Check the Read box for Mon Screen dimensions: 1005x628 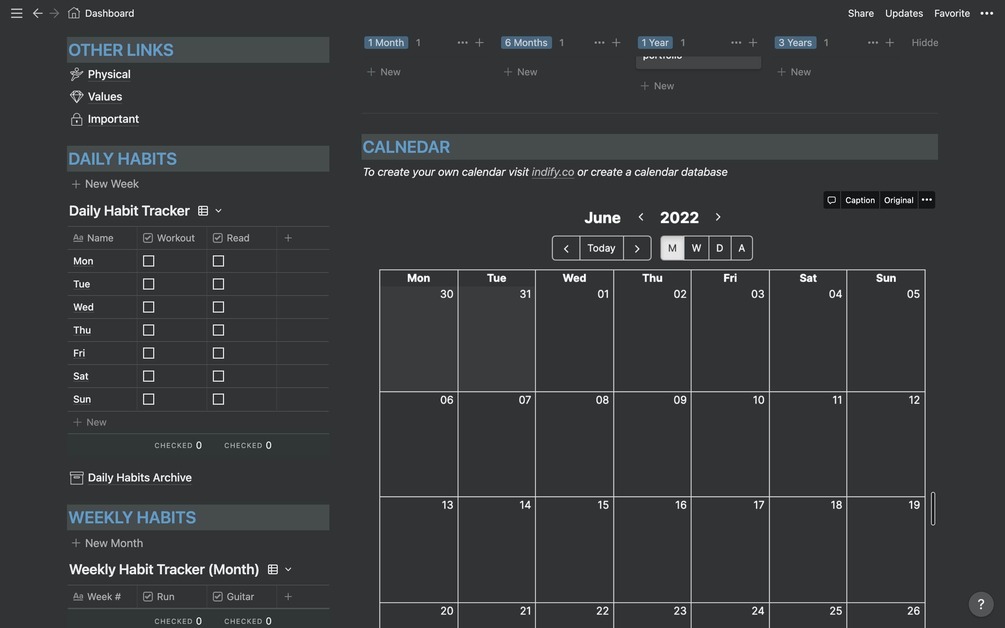pyautogui.click(x=219, y=261)
